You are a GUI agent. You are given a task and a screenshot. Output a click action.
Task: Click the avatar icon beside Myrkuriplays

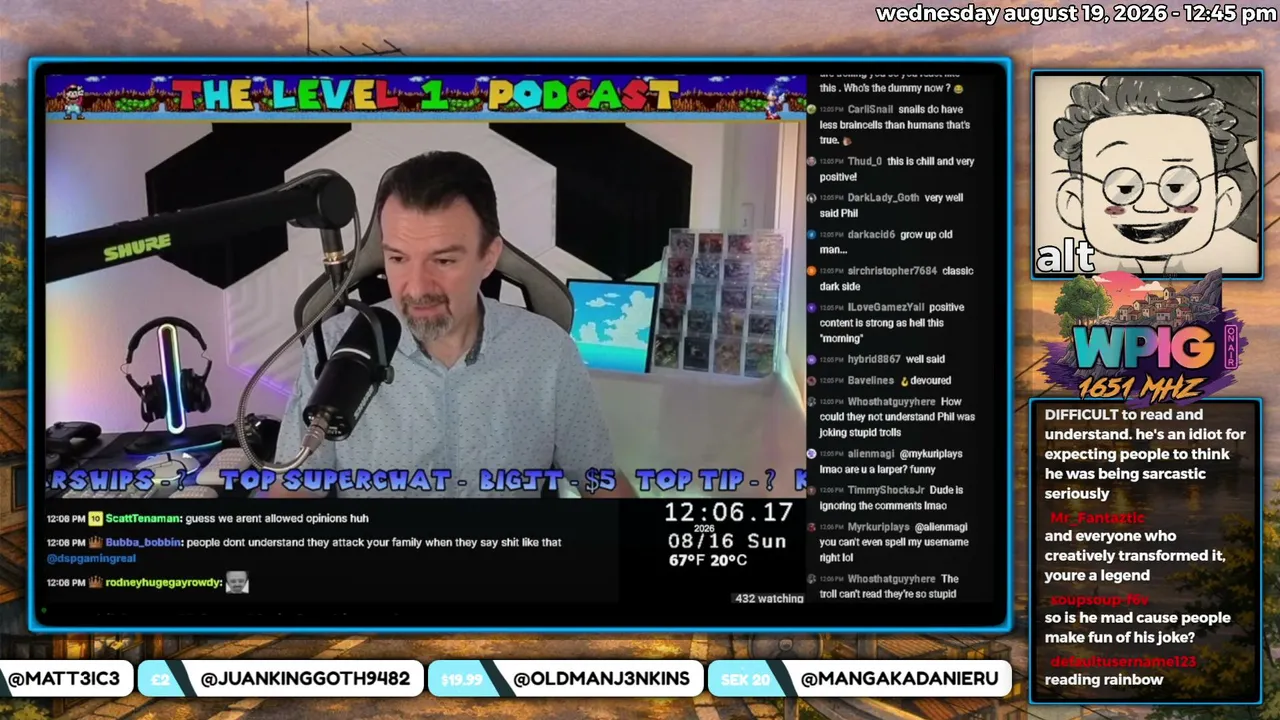coord(811,527)
